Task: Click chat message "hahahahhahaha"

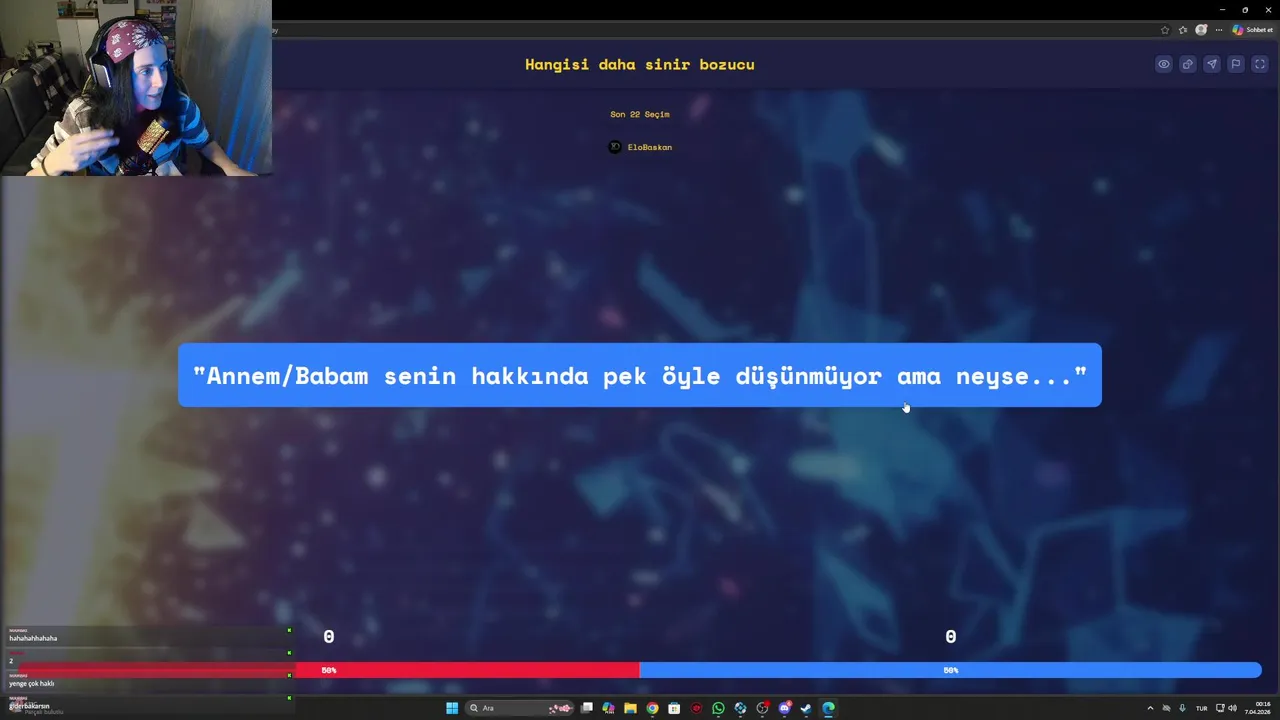Action: (33, 638)
